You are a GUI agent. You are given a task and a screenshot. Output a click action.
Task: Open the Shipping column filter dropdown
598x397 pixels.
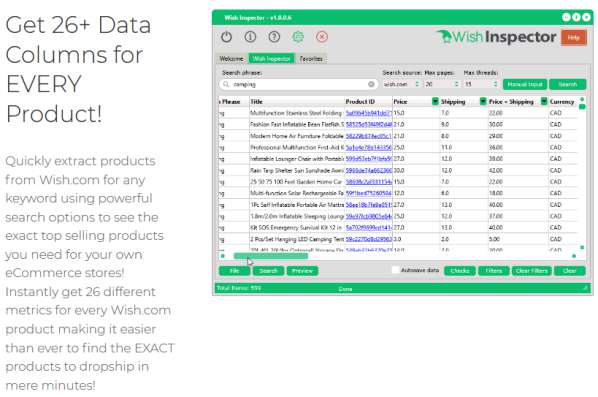pos(483,101)
